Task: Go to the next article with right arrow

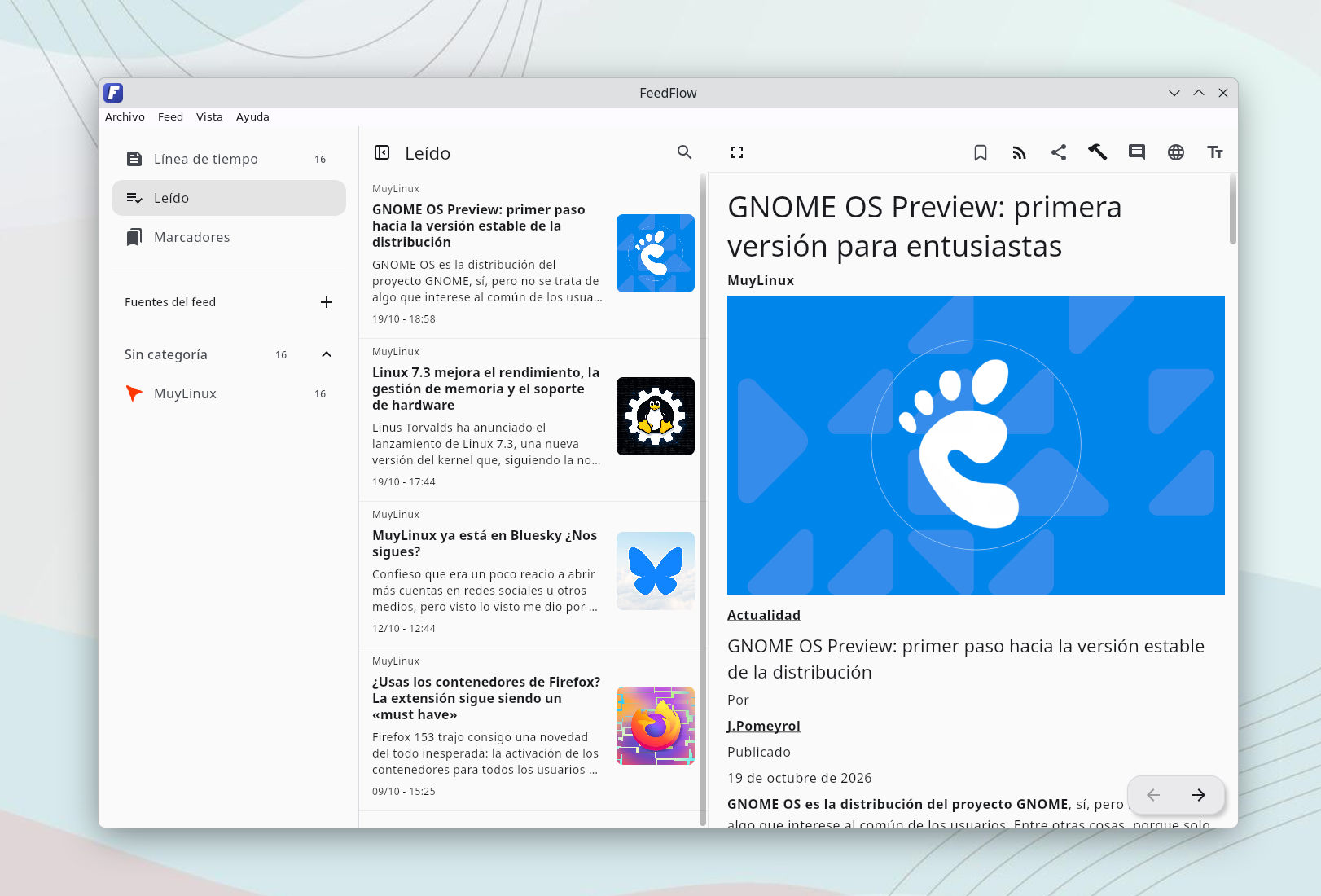Action: pos(1199,795)
